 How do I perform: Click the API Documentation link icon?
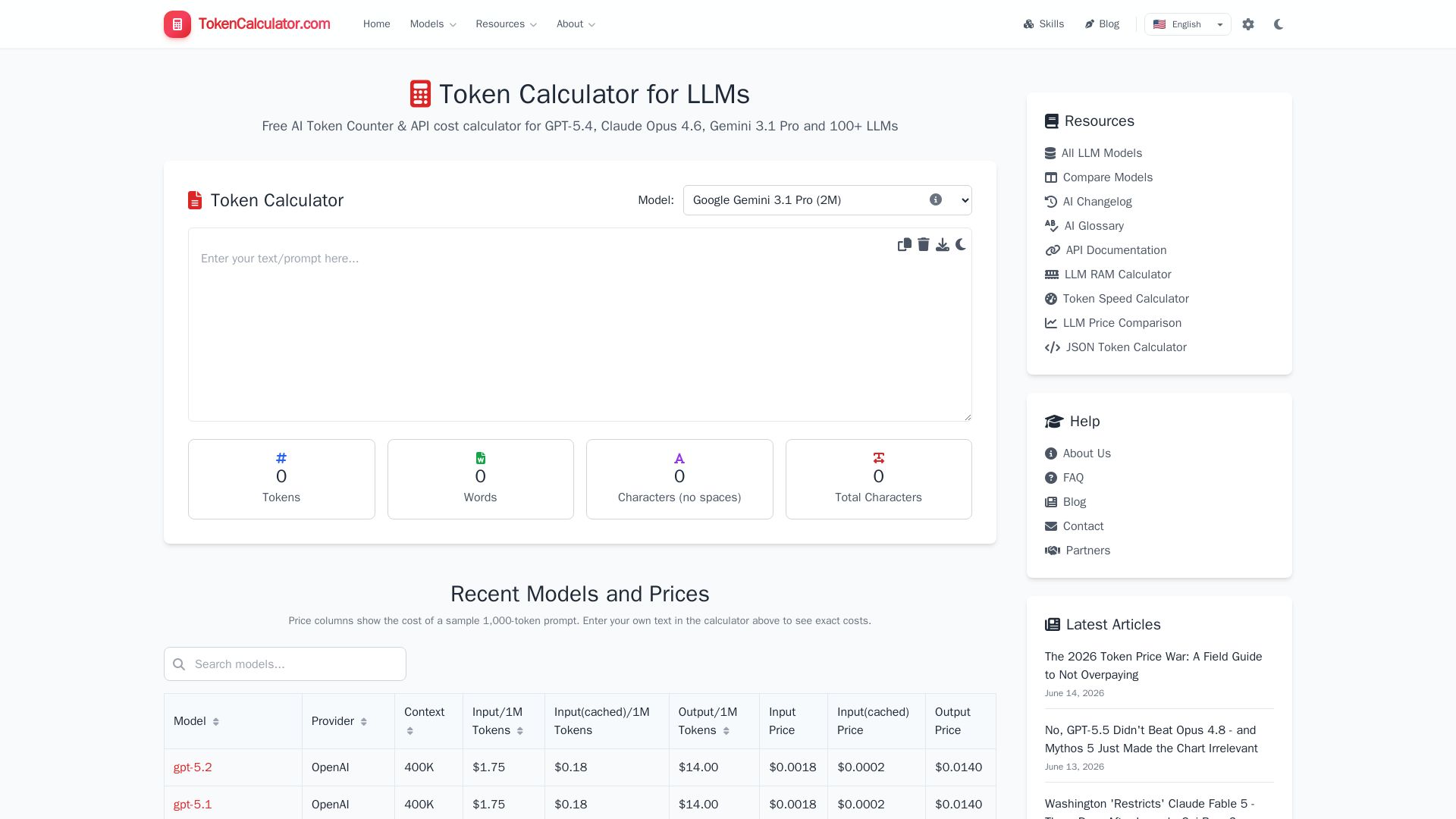1053,250
